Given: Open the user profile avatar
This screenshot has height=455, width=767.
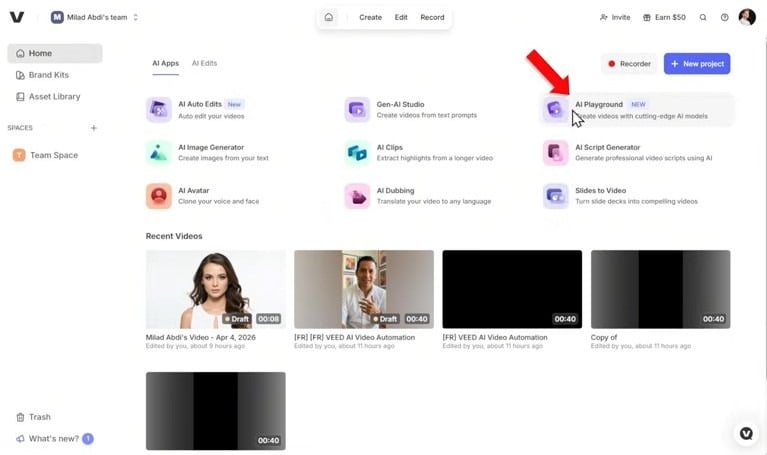Looking at the screenshot, I should tap(747, 17).
